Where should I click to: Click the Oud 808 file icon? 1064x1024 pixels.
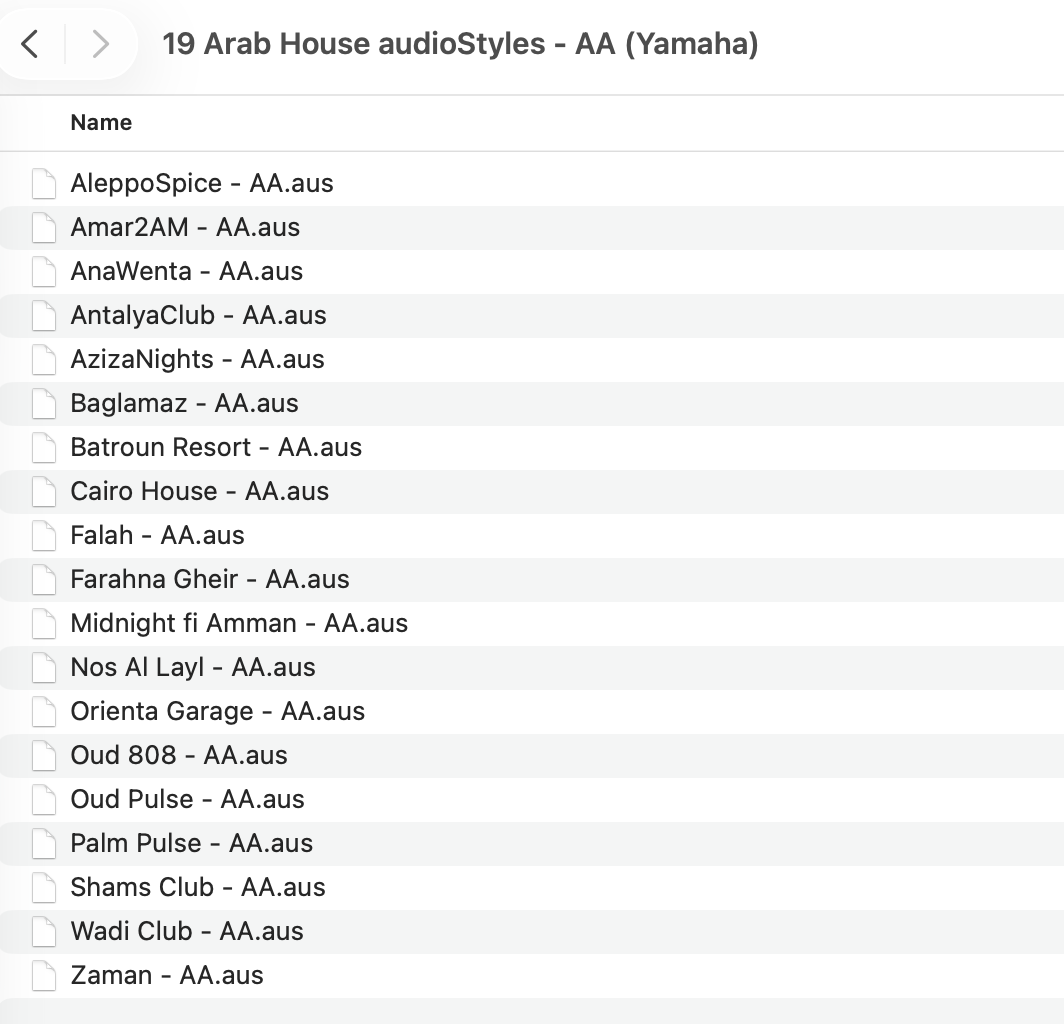click(43, 756)
